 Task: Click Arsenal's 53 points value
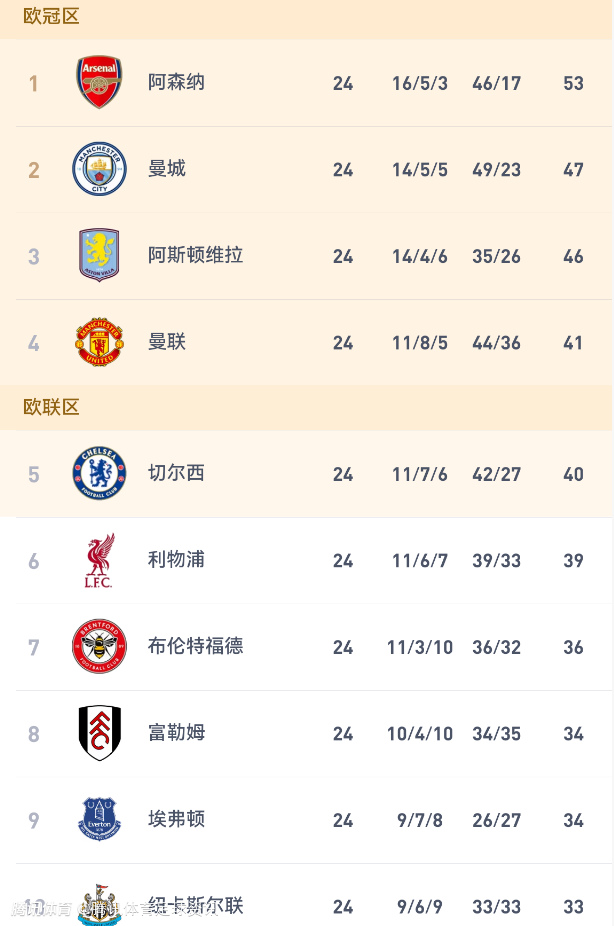[573, 83]
